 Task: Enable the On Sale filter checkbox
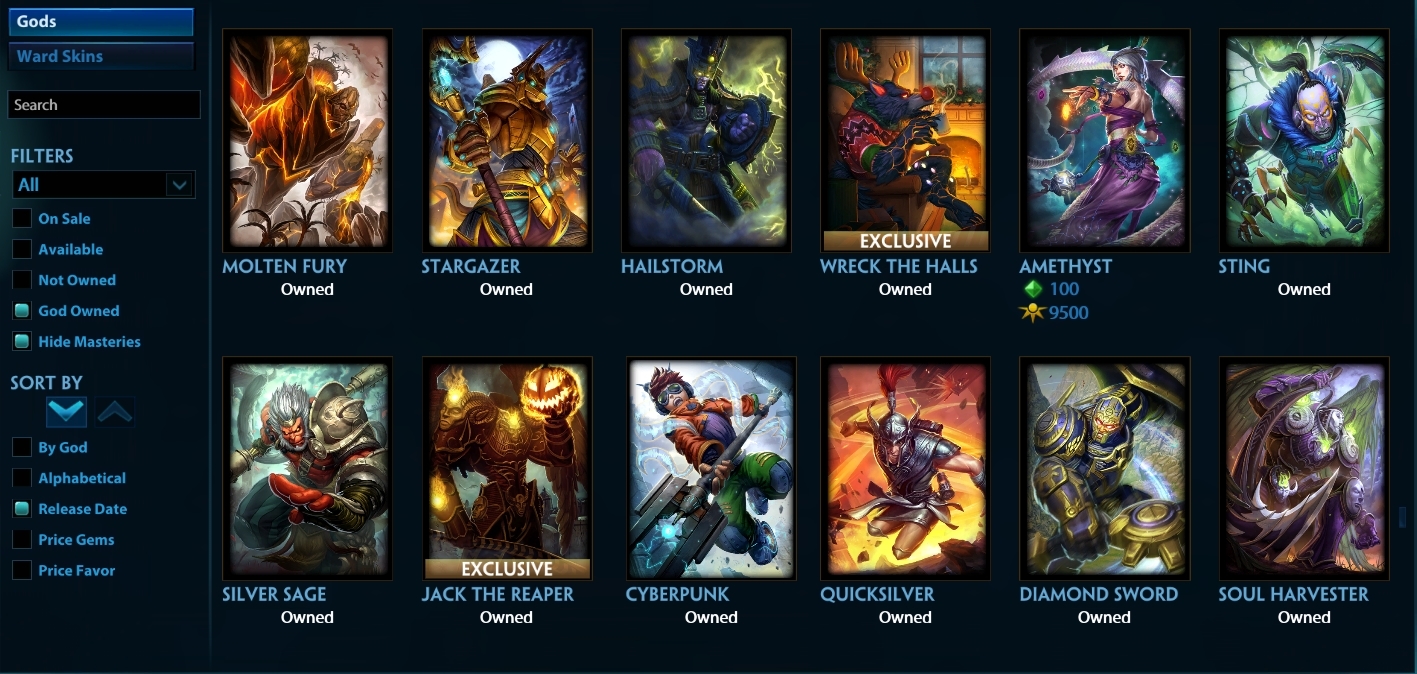(21, 218)
